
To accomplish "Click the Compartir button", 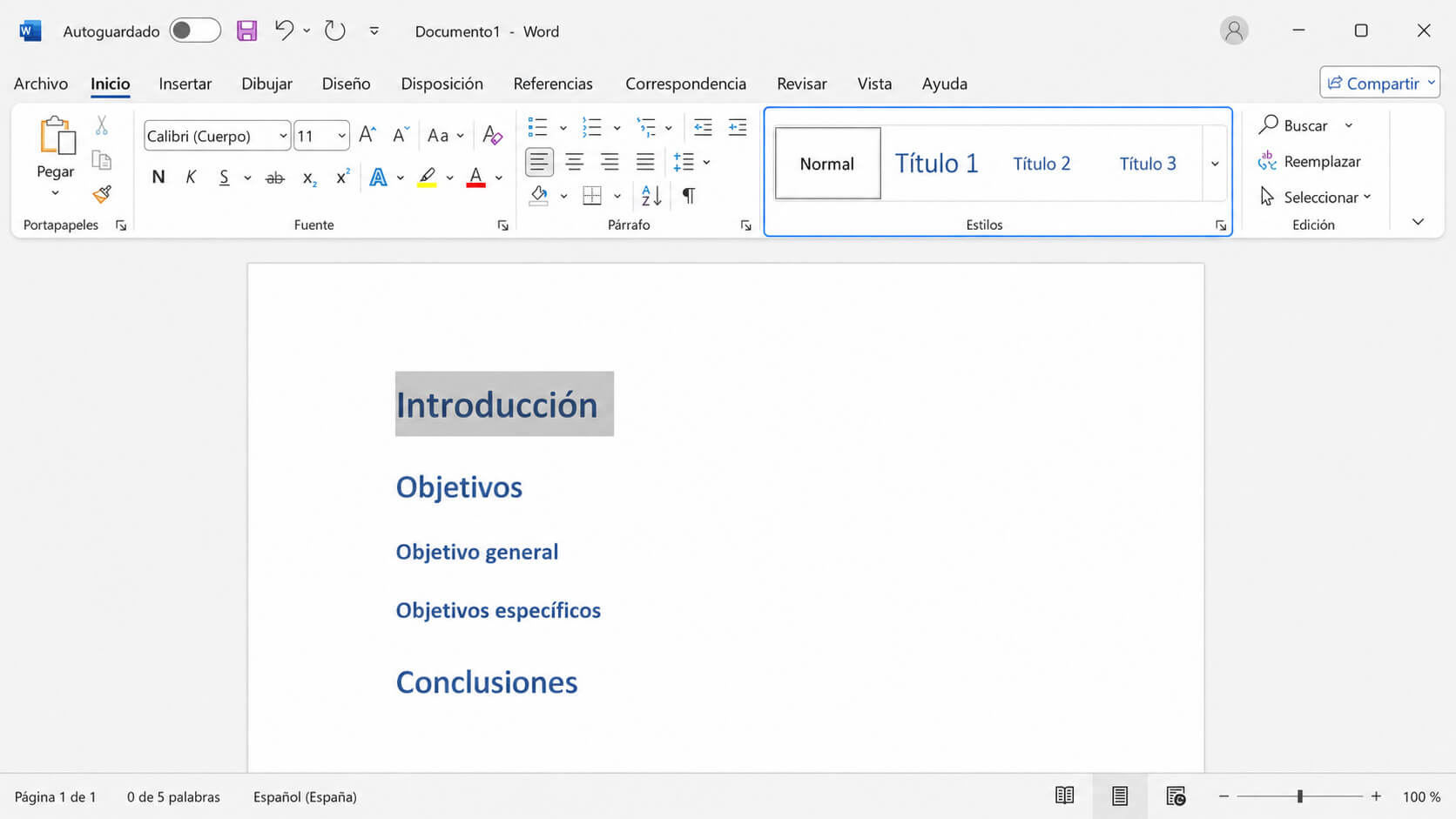I will coord(1379,83).
